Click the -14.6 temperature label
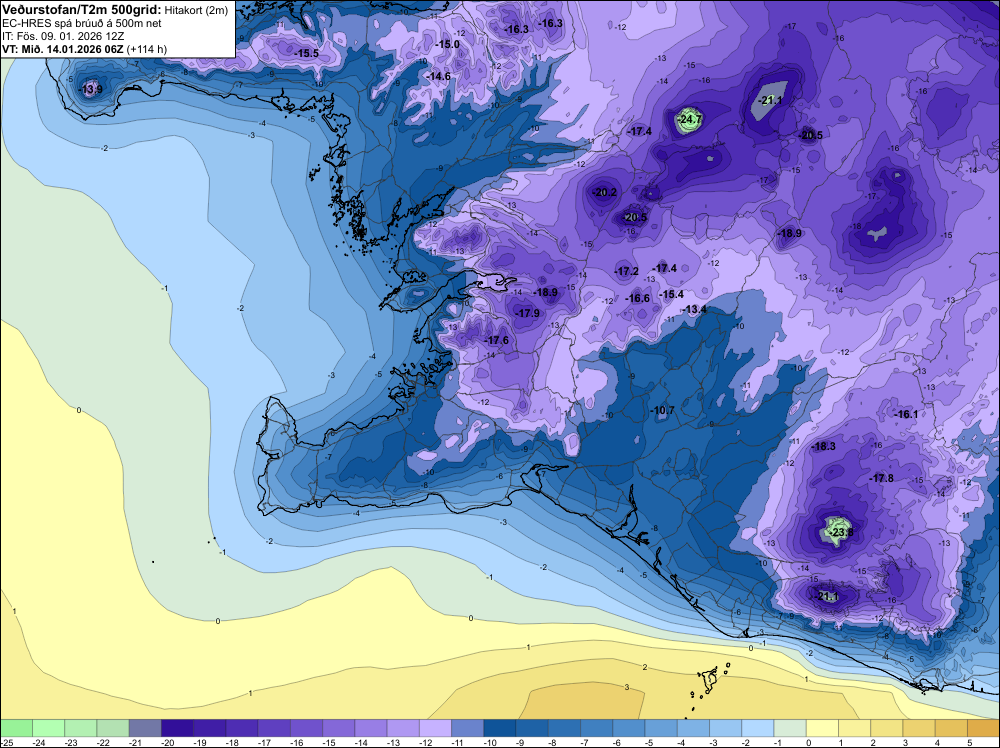This screenshot has height=748, width=1000. pyautogui.click(x=438, y=77)
